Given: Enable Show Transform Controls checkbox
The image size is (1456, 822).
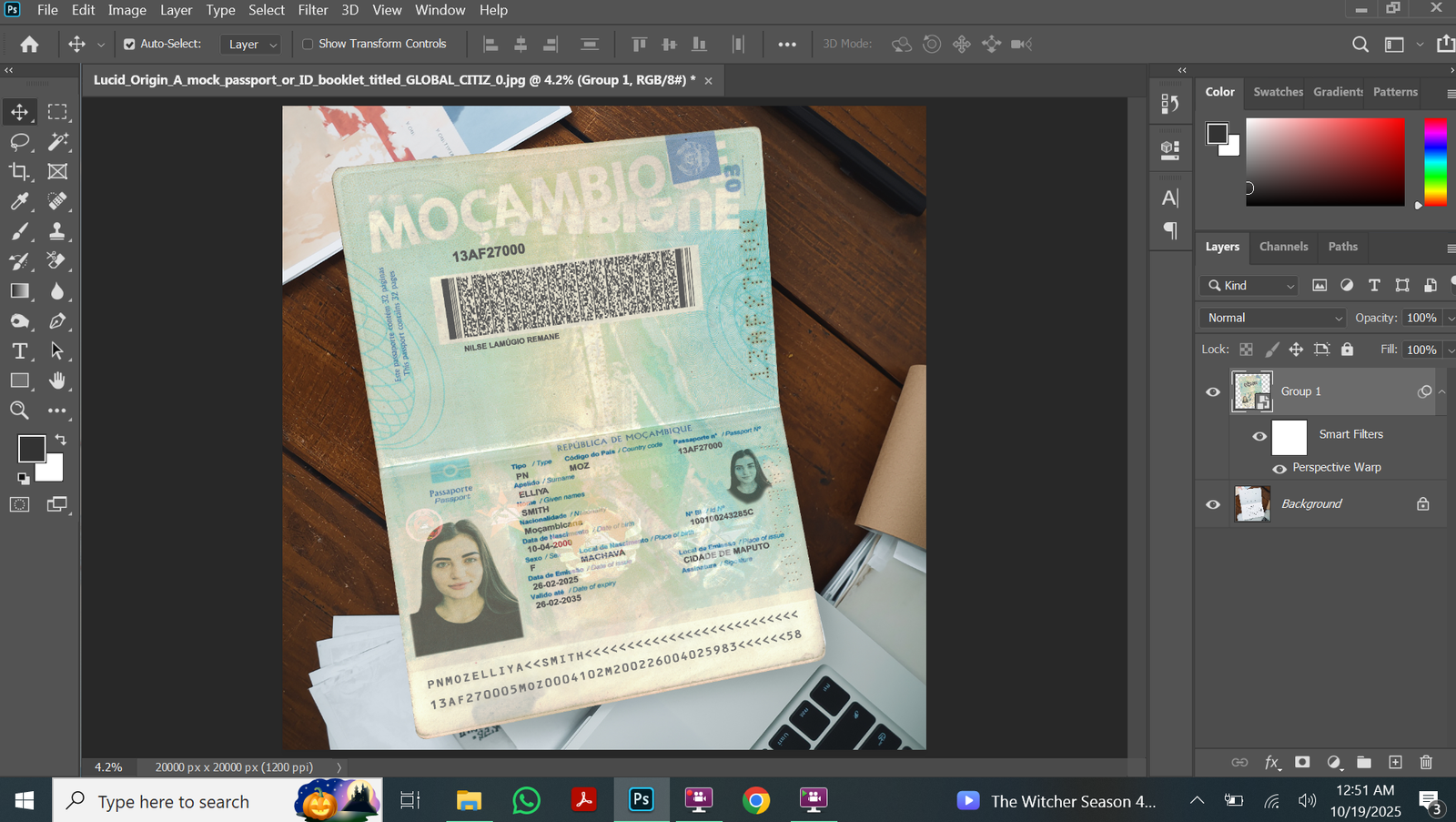Looking at the screenshot, I should click(308, 44).
